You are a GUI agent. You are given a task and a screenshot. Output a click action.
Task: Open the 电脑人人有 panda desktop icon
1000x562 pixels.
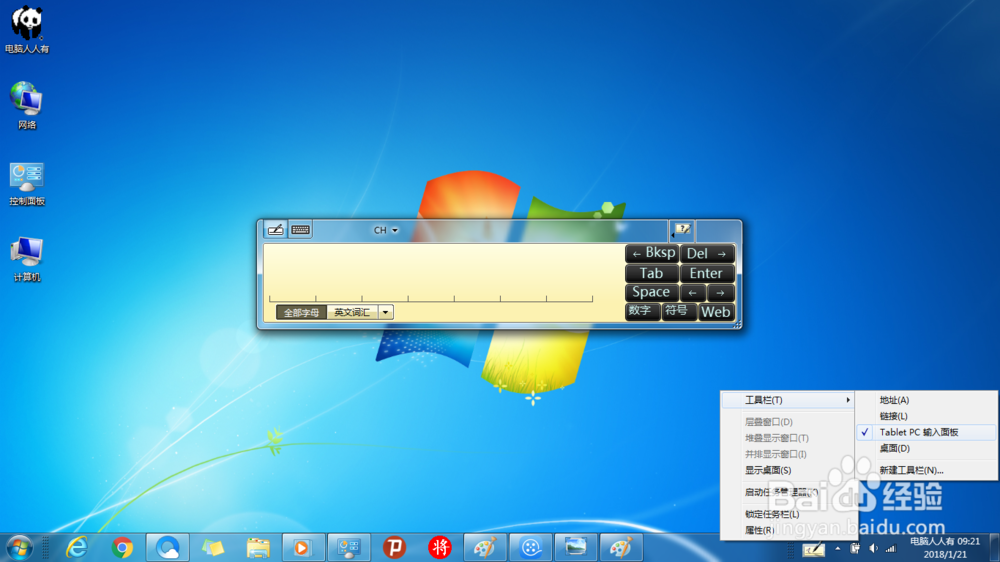[27, 30]
